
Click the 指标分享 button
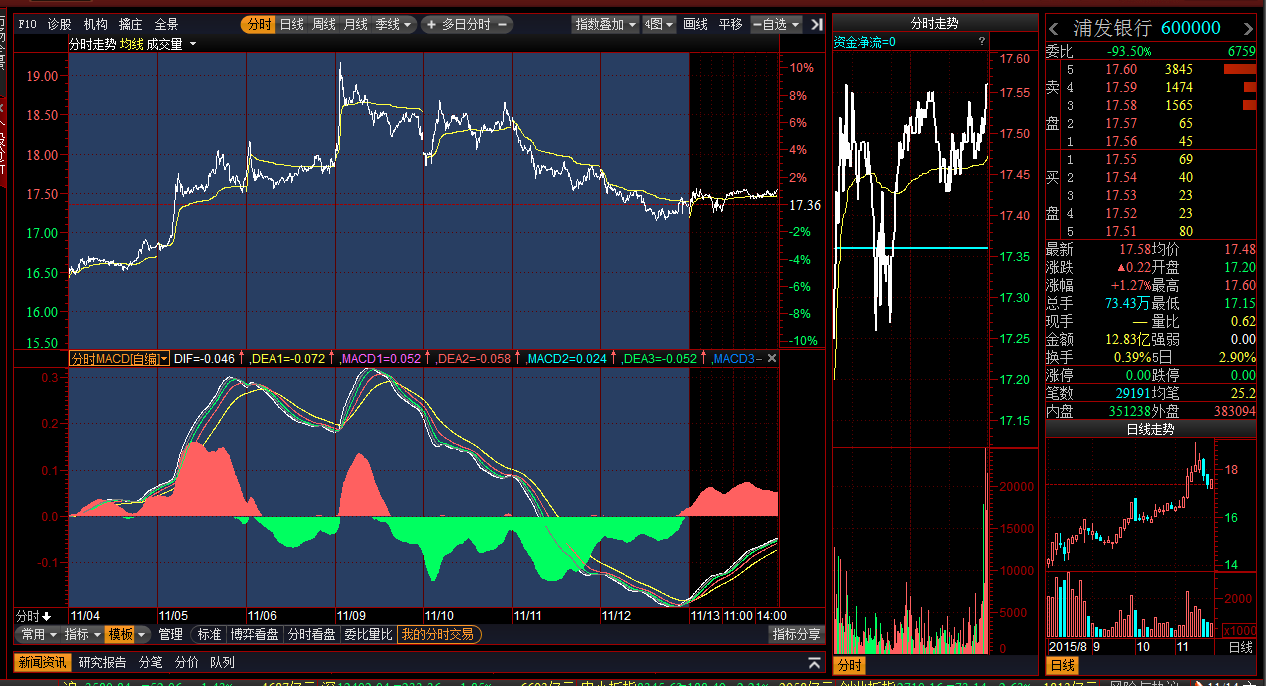(796, 634)
